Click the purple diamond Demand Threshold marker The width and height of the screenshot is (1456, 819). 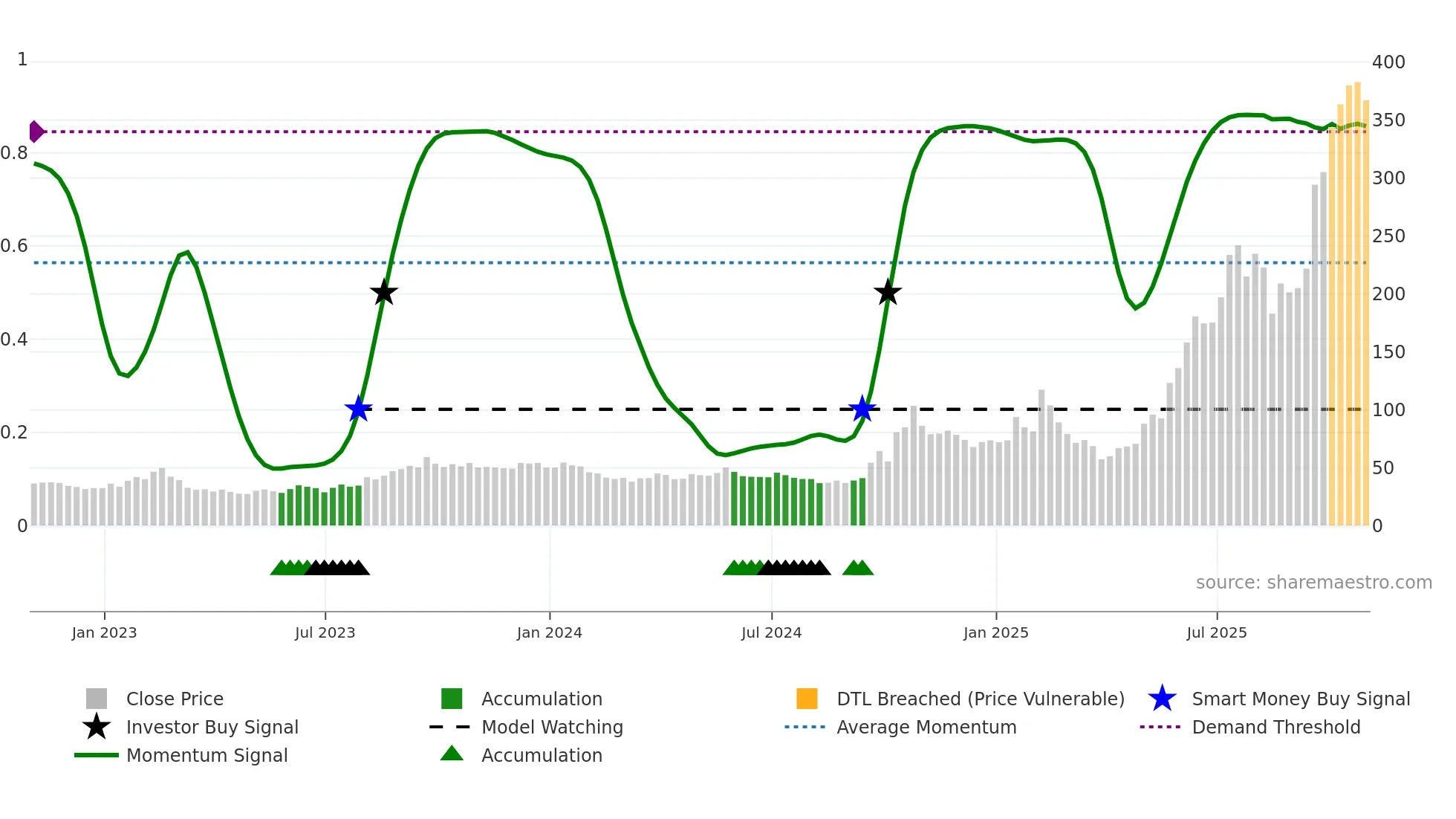[36, 132]
